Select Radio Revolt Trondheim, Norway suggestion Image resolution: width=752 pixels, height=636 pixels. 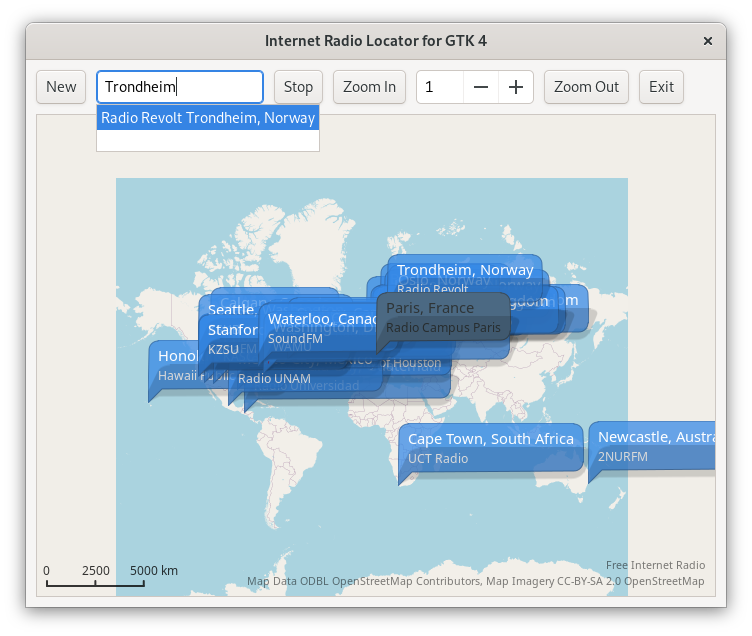click(208, 118)
